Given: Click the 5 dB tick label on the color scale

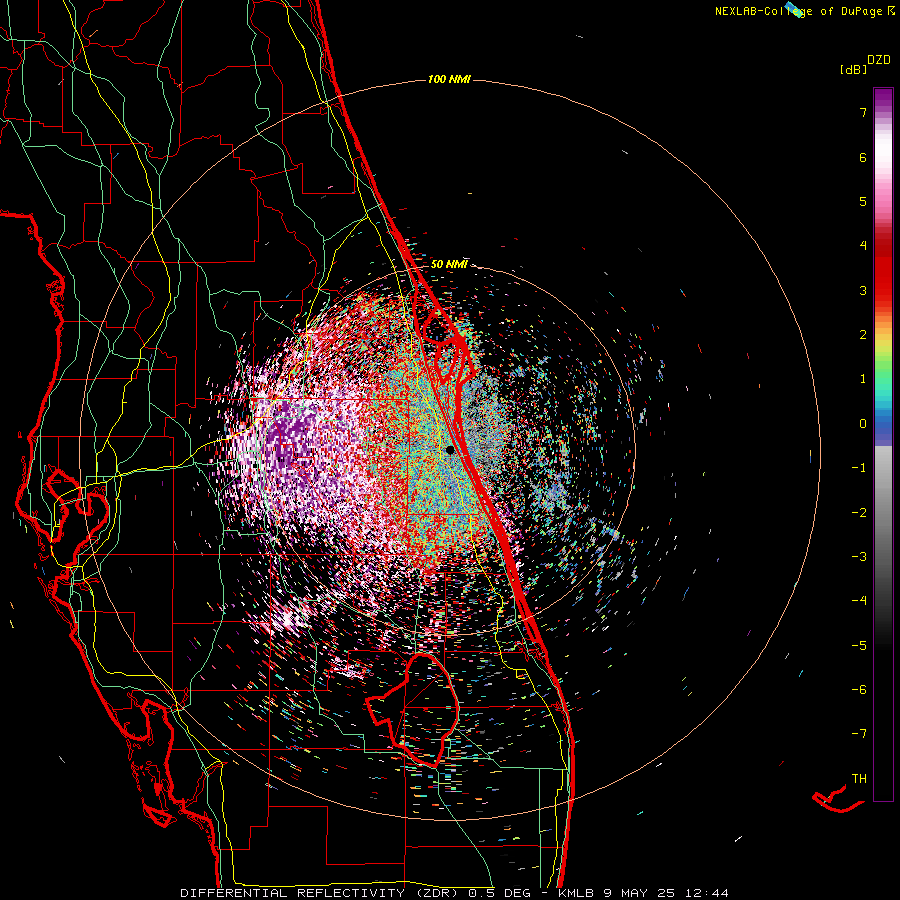Looking at the screenshot, I should pos(863,201).
